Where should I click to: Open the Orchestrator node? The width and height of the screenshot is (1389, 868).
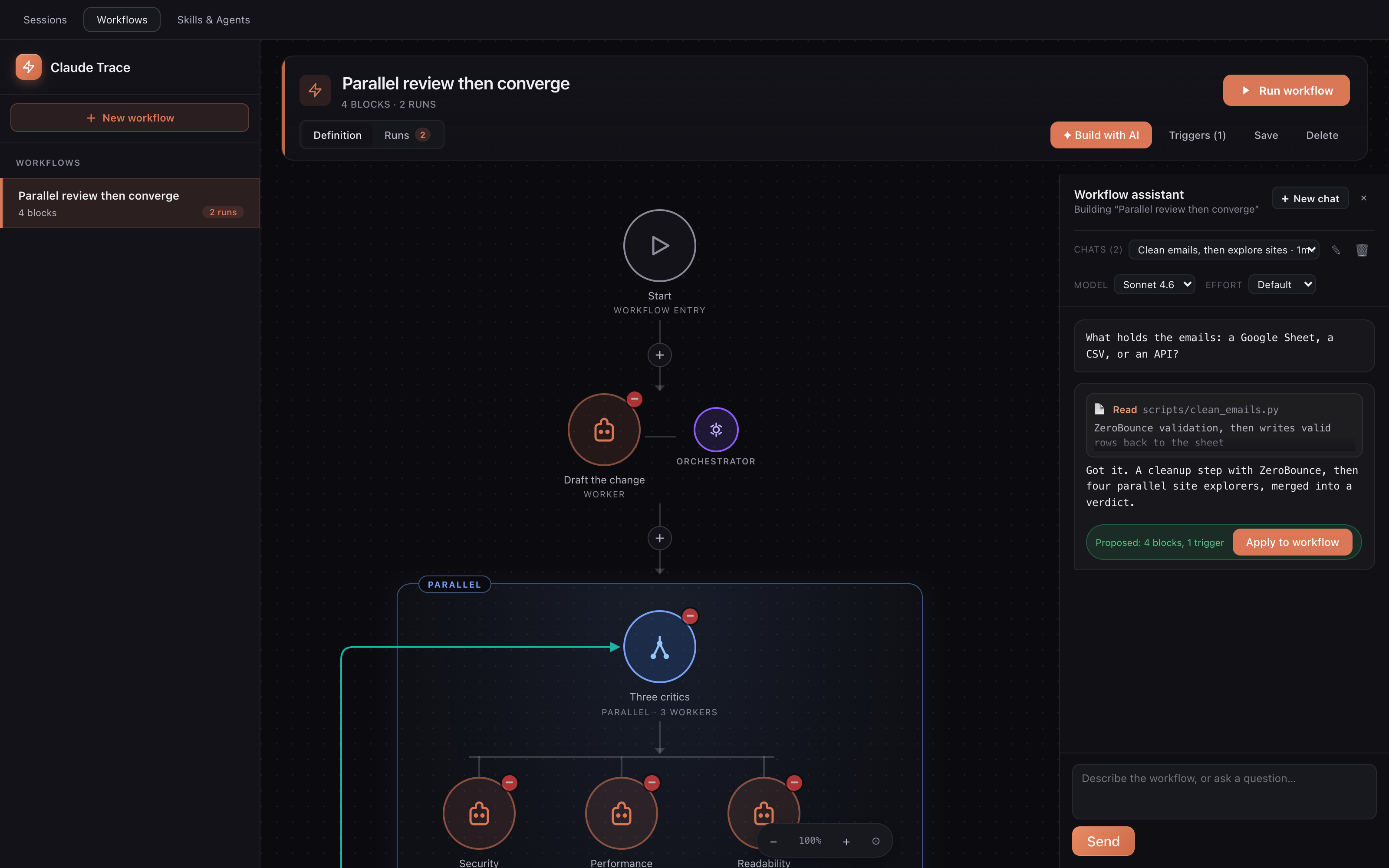716,429
